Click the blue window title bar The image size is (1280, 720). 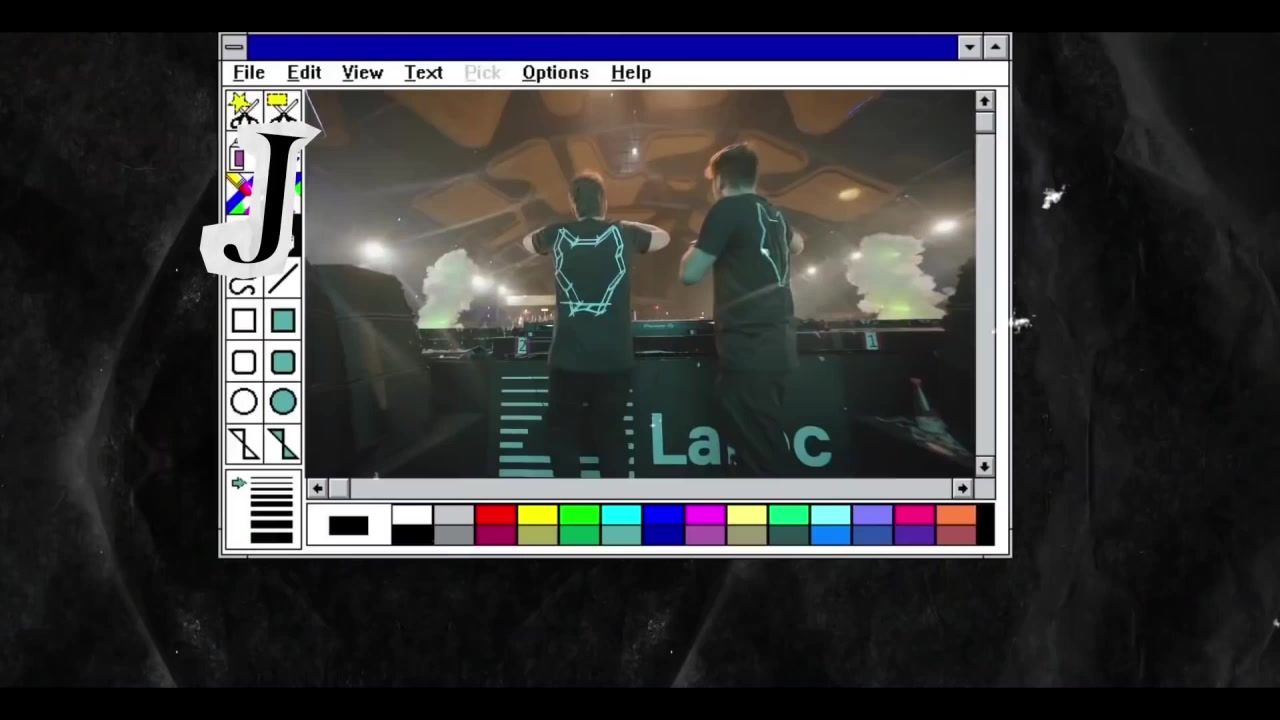tap(602, 47)
